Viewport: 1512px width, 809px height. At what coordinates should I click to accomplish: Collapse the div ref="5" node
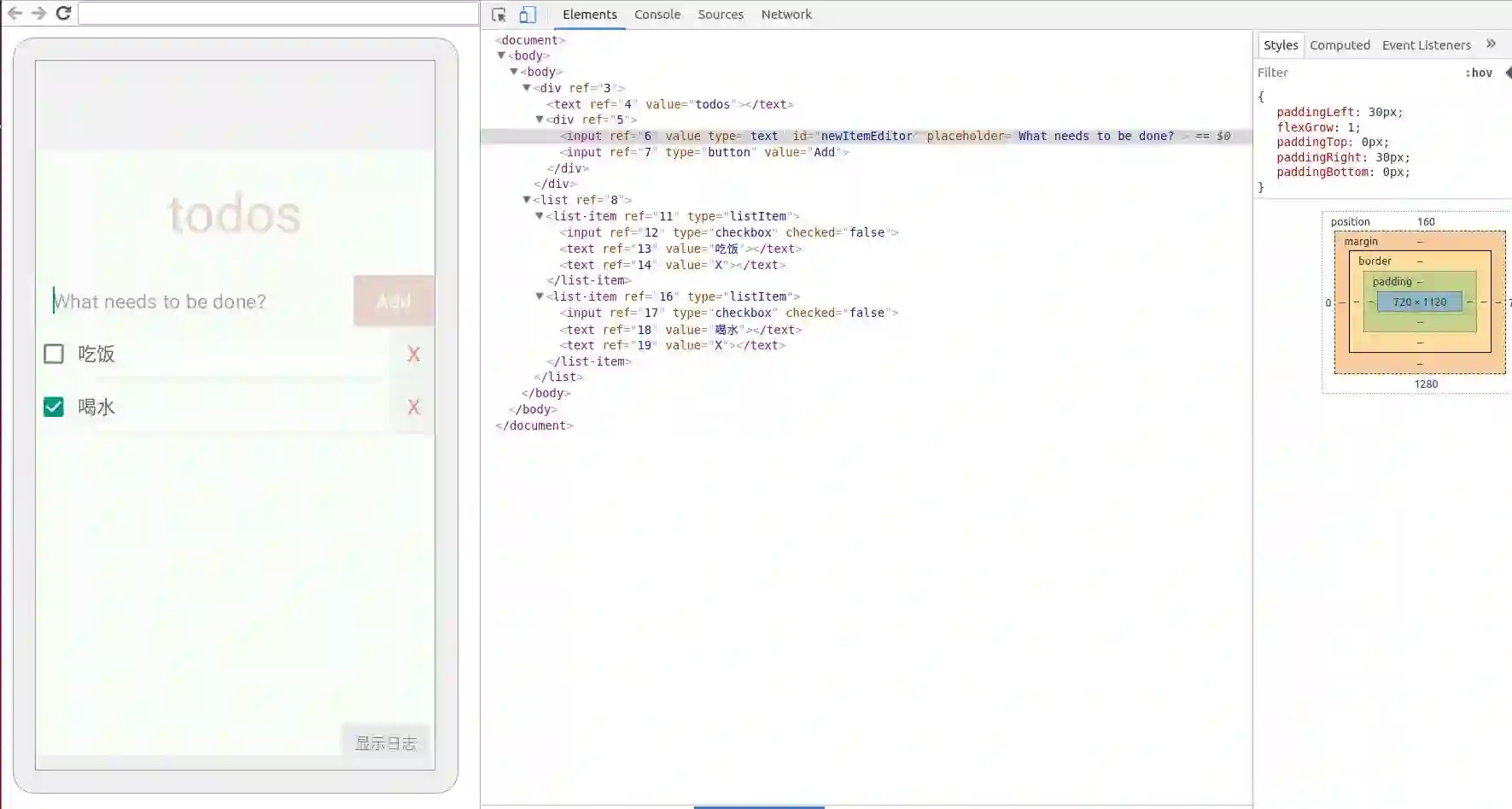[x=540, y=120]
